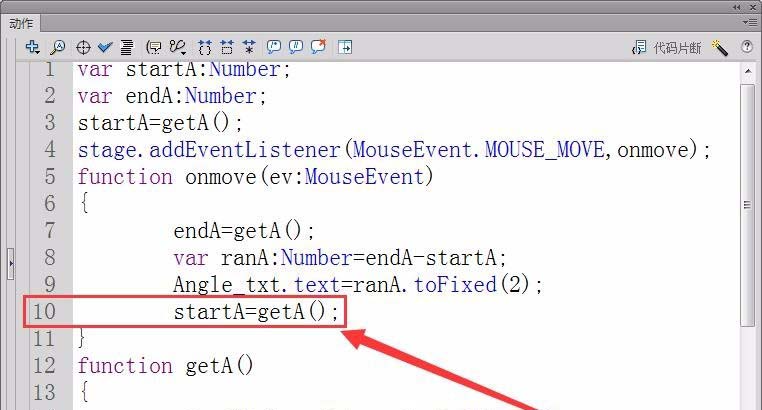Click line number 12 in gutter
The height and width of the screenshot is (410, 762).
coord(44,365)
